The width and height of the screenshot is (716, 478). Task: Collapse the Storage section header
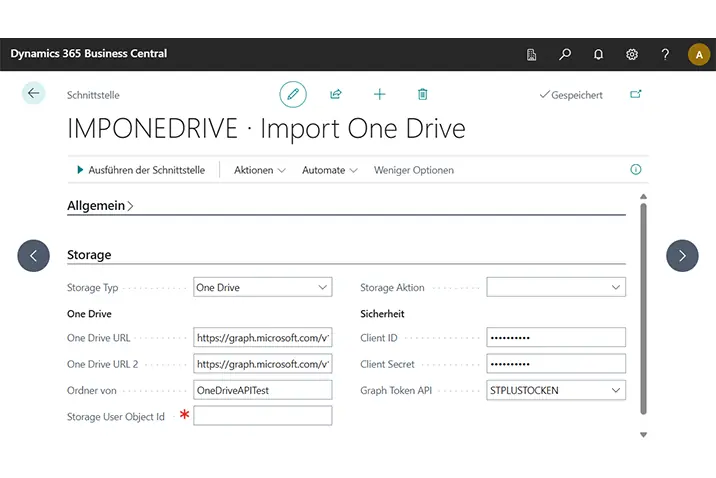click(89, 255)
